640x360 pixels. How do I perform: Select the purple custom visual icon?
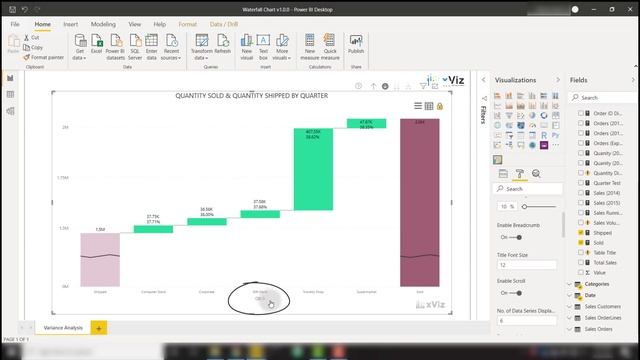544,145
